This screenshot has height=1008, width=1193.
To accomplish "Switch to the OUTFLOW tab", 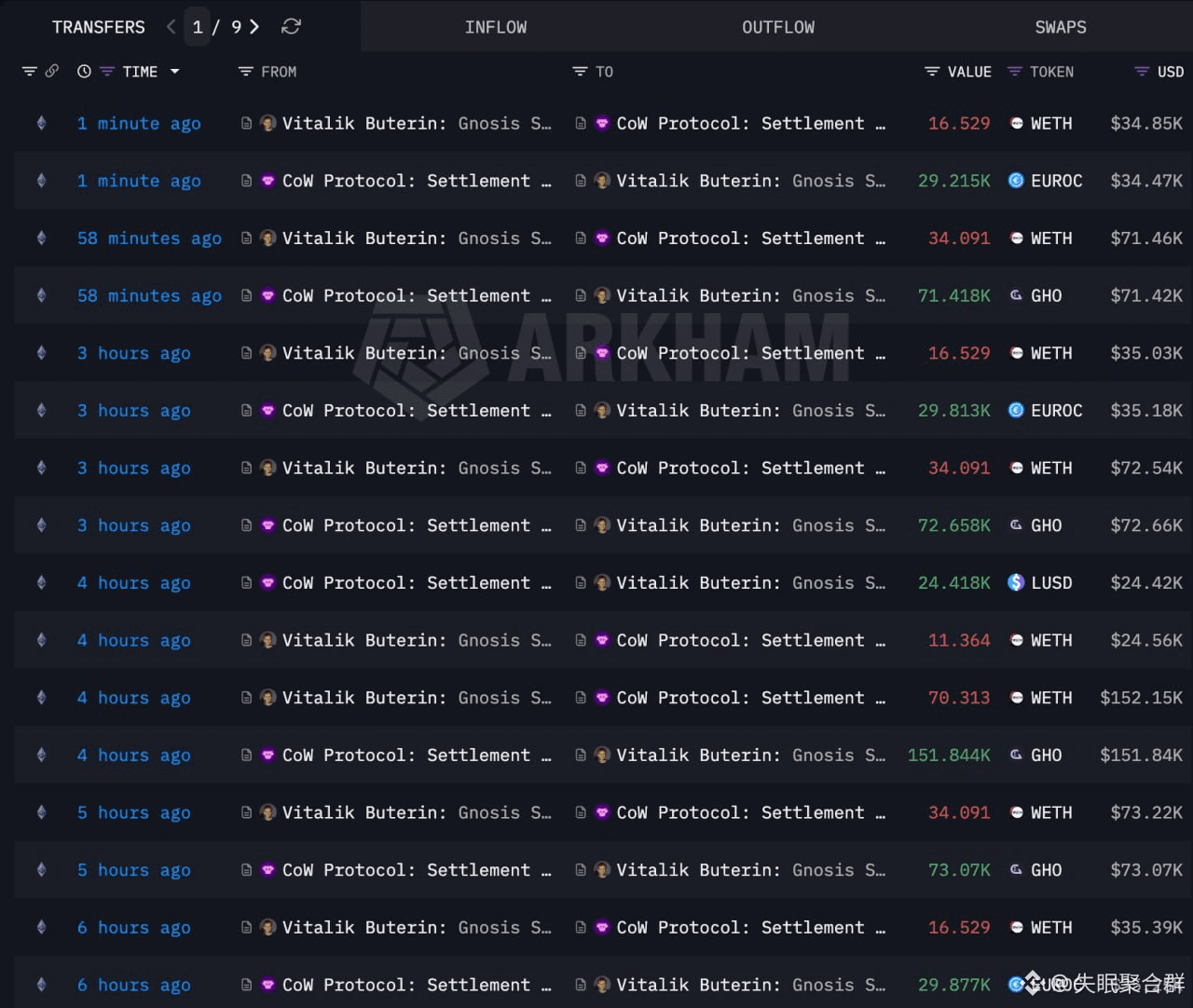I will click(778, 27).
